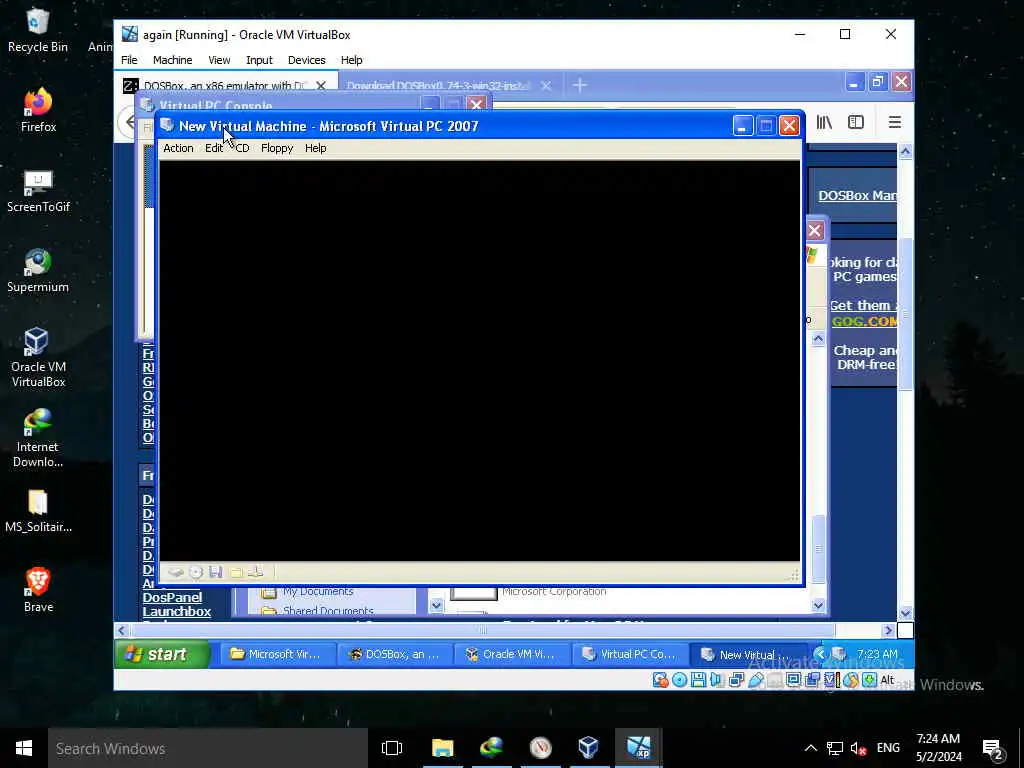Viewport: 1024px width, 768px height.
Task: Open host notification center icon
Action: pyautogui.click(x=992, y=748)
